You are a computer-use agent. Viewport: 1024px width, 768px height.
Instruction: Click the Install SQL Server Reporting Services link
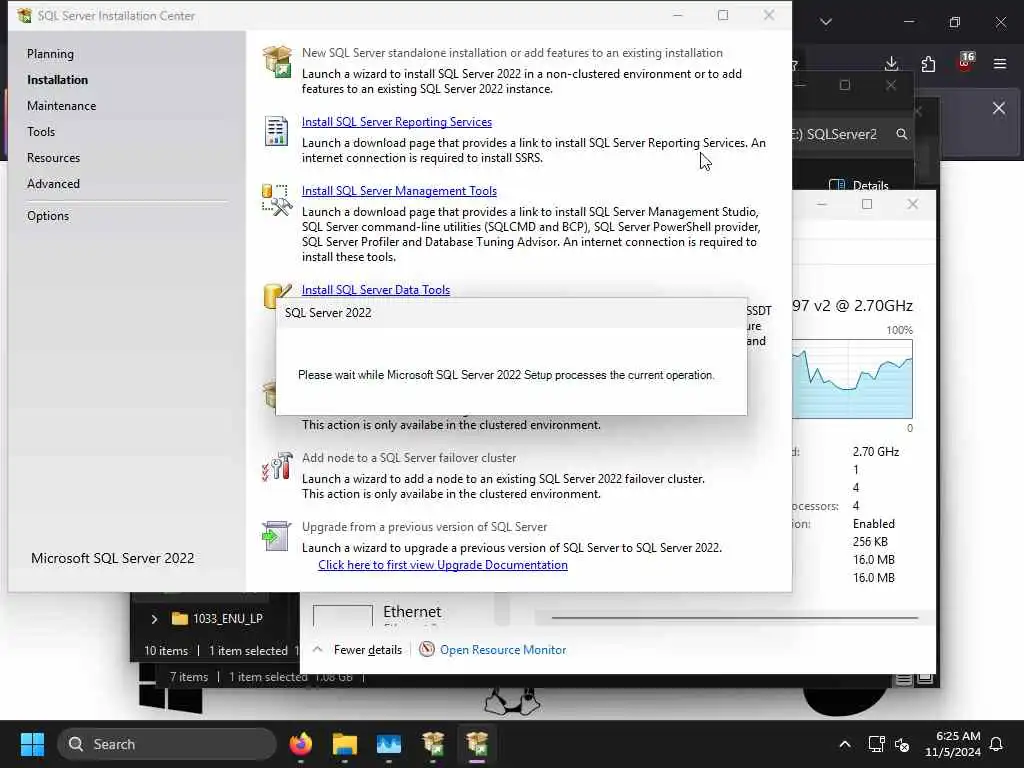(x=397, y=122)
